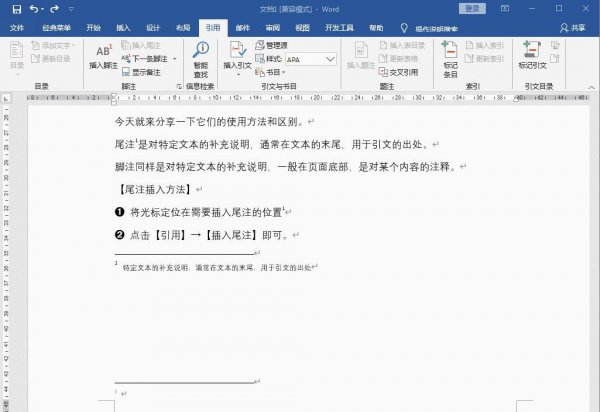Open Quick Access Toolbar customize arrow
600x412 pixels.
pyautogui.click(x=71, y=9)
